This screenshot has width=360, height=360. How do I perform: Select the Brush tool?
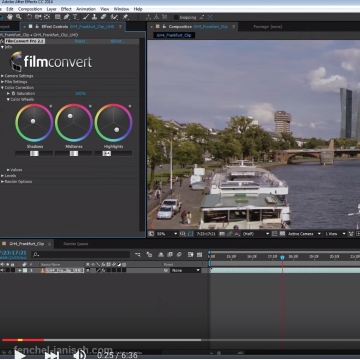pyautogui.click(x=86, y=17)
